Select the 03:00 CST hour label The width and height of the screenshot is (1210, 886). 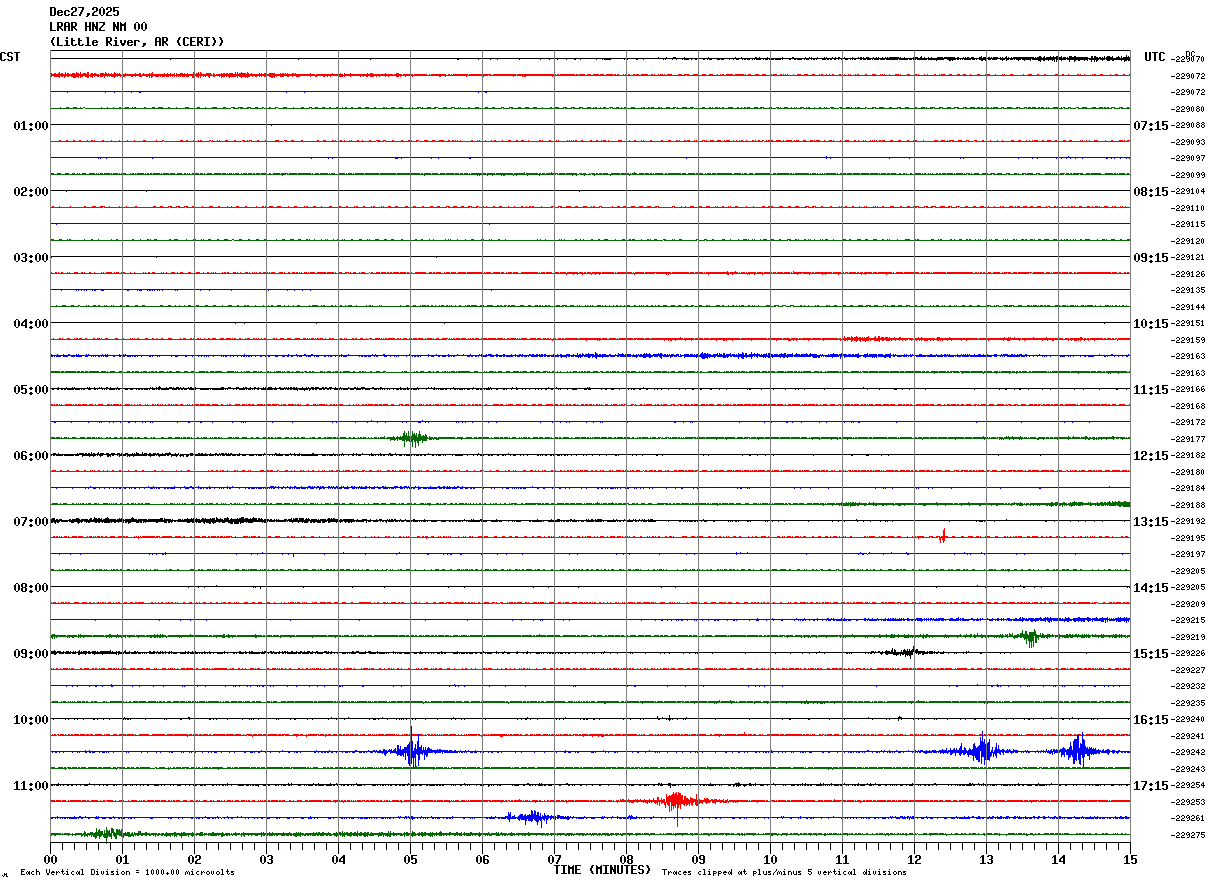[x=31, y=258]
